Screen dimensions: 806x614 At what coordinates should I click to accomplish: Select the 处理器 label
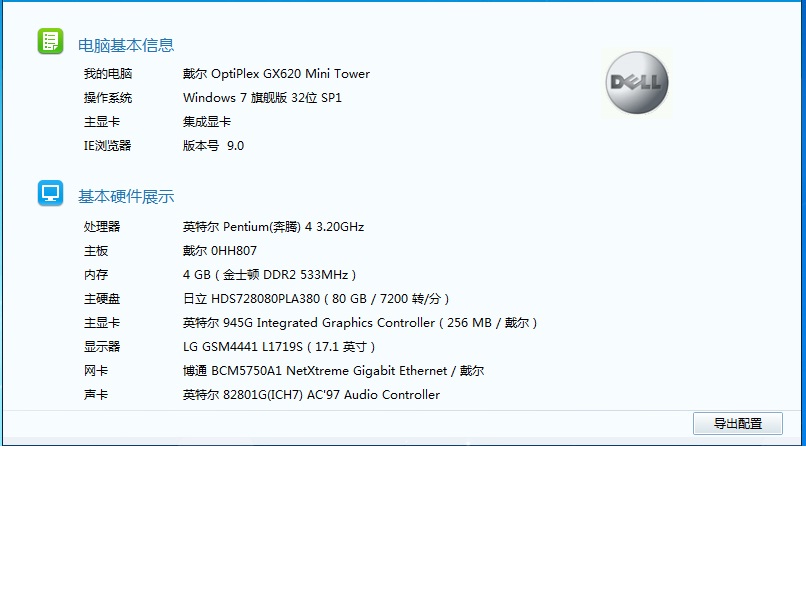tap(102, 227)
